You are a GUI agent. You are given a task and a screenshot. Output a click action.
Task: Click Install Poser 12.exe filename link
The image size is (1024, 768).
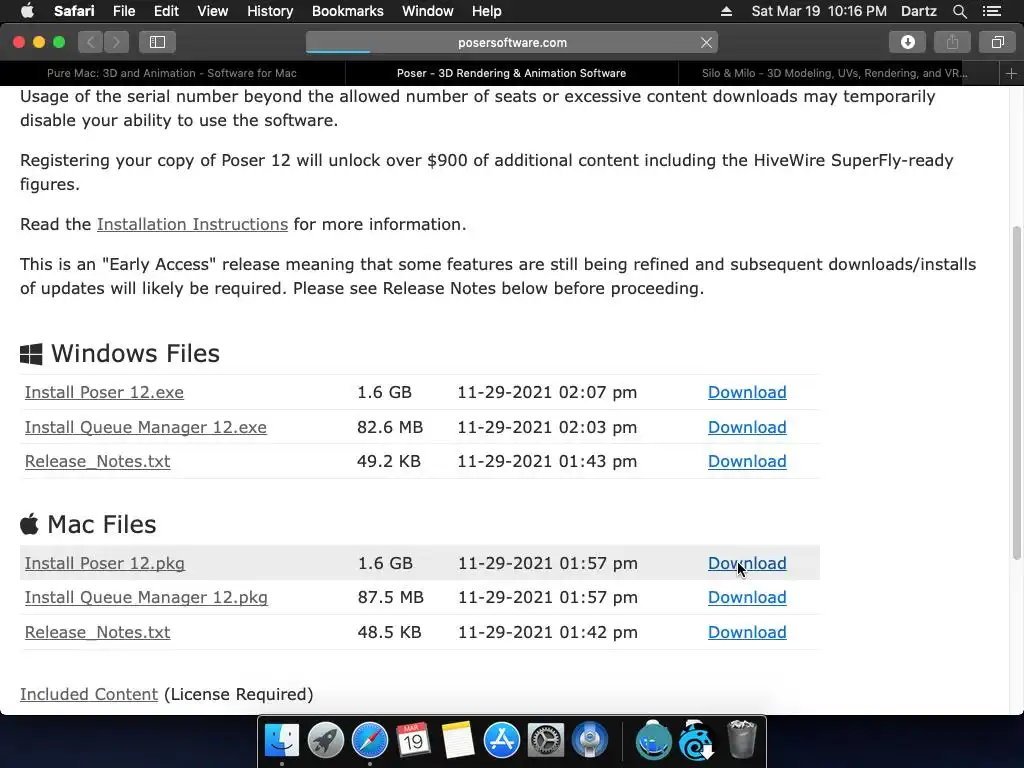[x=104, y=392]
